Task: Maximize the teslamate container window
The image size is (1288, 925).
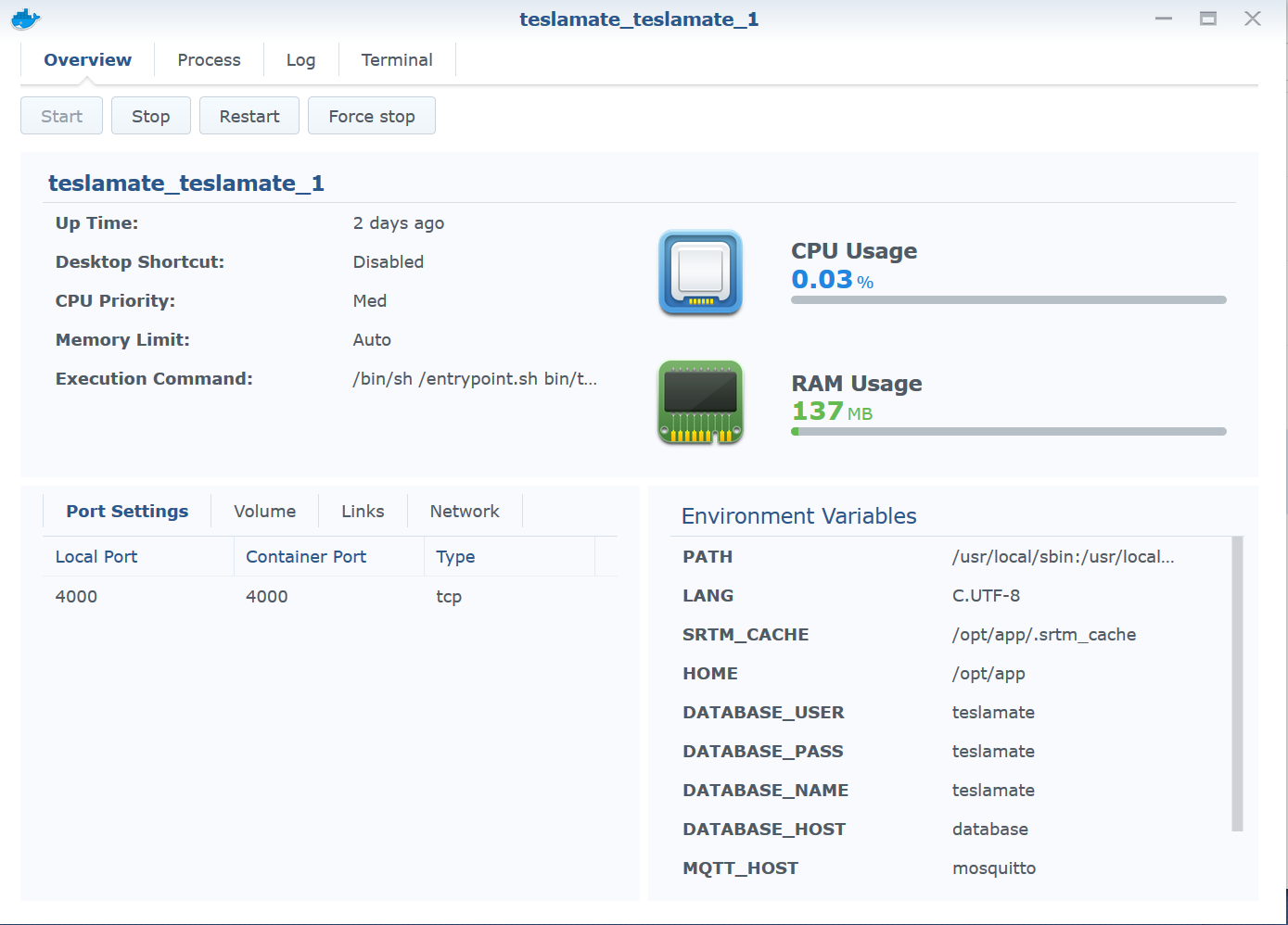Action: coord(1208,19)
